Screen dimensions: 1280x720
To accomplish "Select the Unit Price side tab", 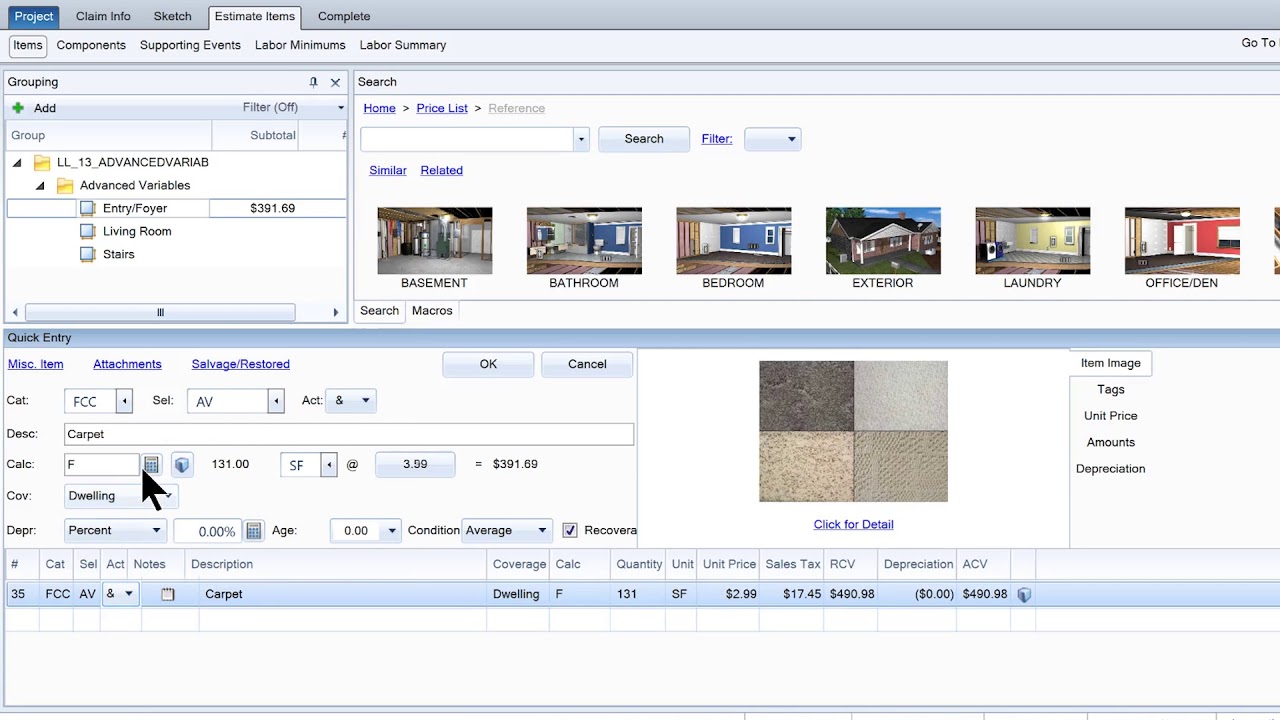I will (1110, 416).
